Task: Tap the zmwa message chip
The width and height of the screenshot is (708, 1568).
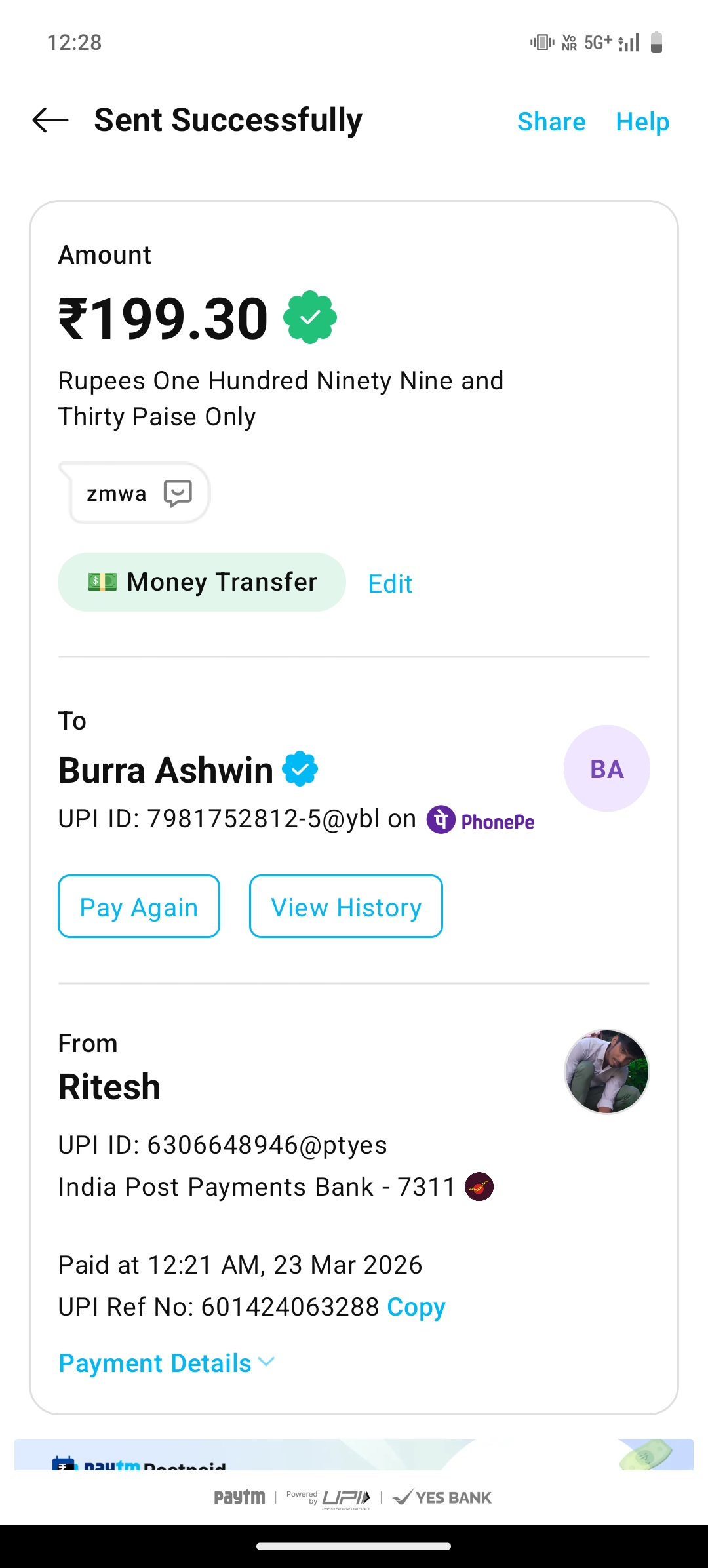Action: click(118, 494)
